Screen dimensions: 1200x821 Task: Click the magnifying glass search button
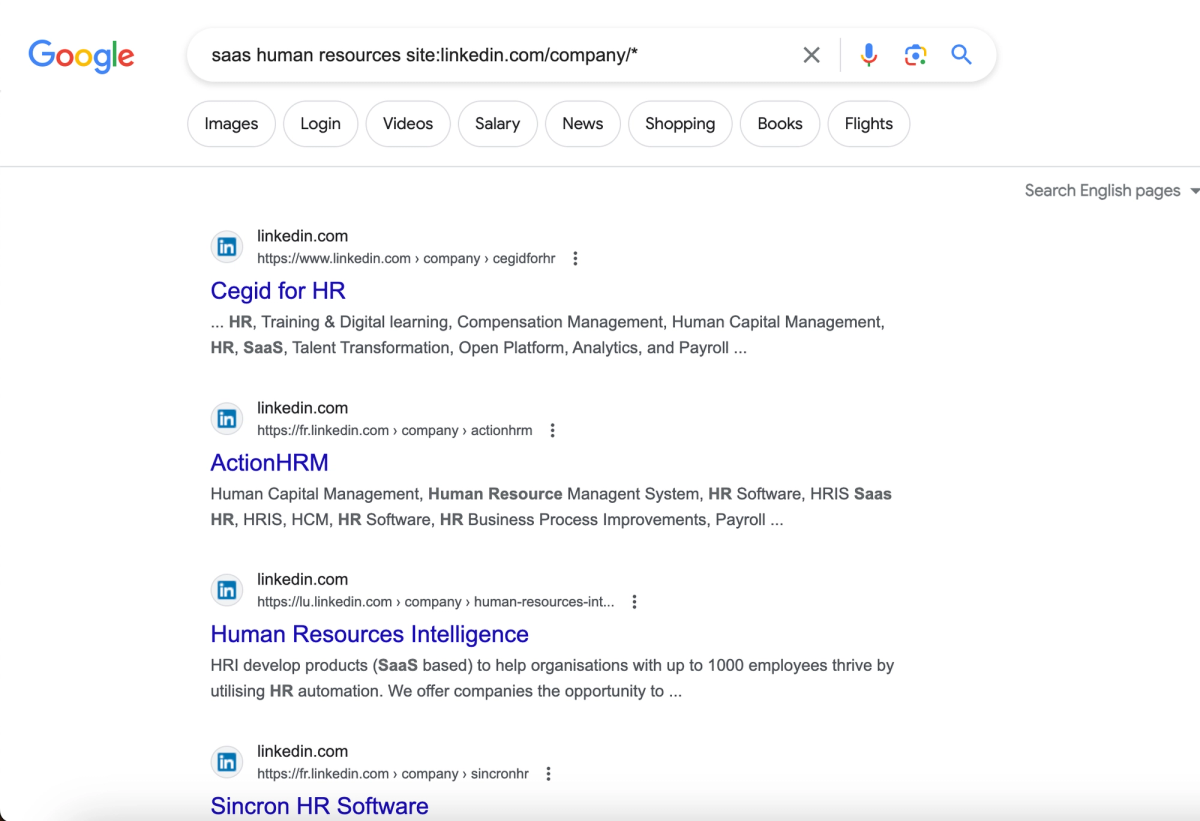[962, 55]
